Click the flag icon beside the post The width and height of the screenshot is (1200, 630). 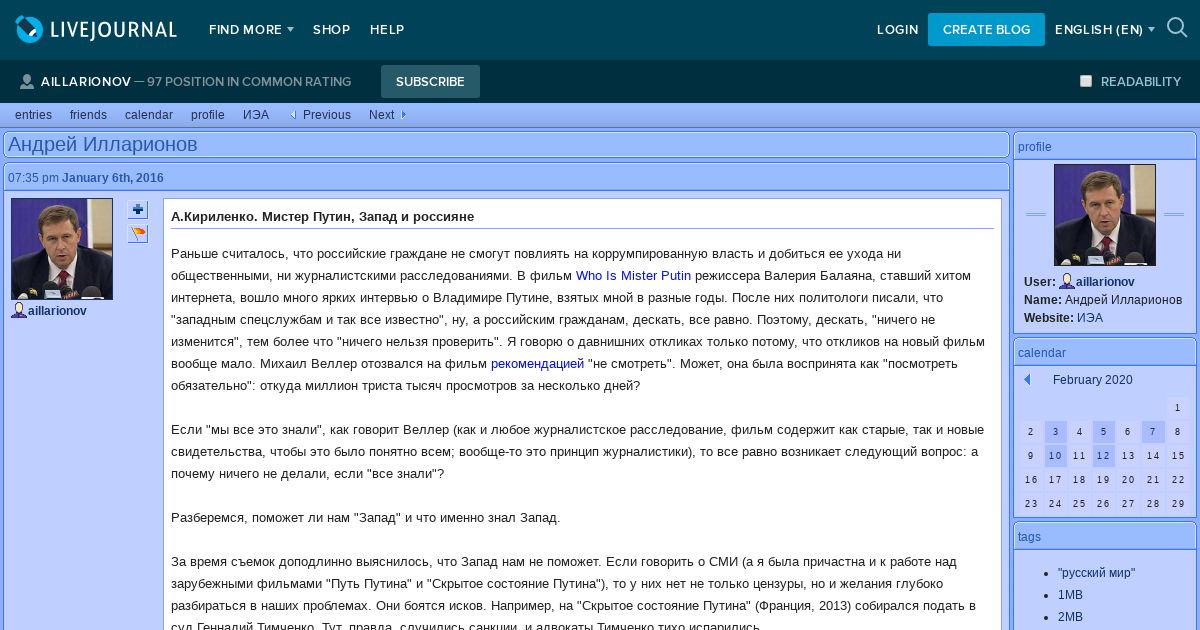[x=138, y=234]
